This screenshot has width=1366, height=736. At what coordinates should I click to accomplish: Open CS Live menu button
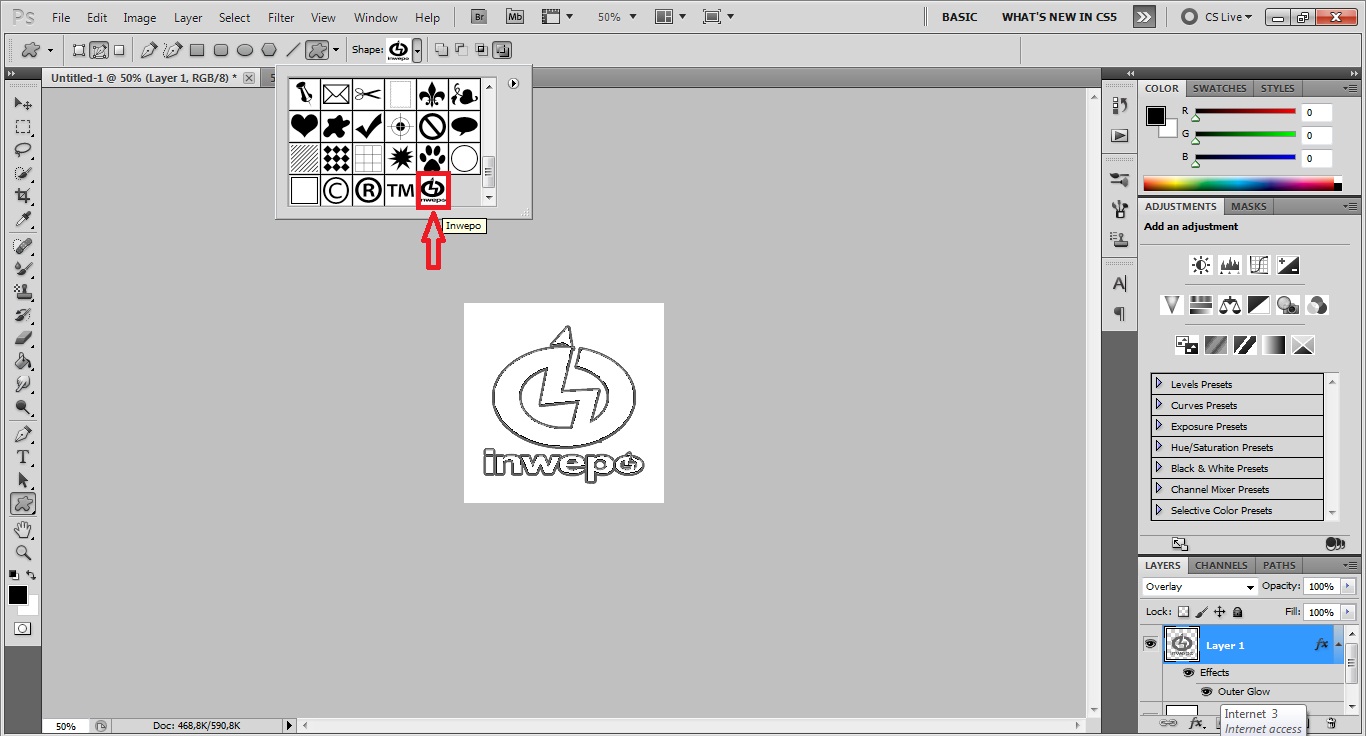click(x=1217, y=17)
